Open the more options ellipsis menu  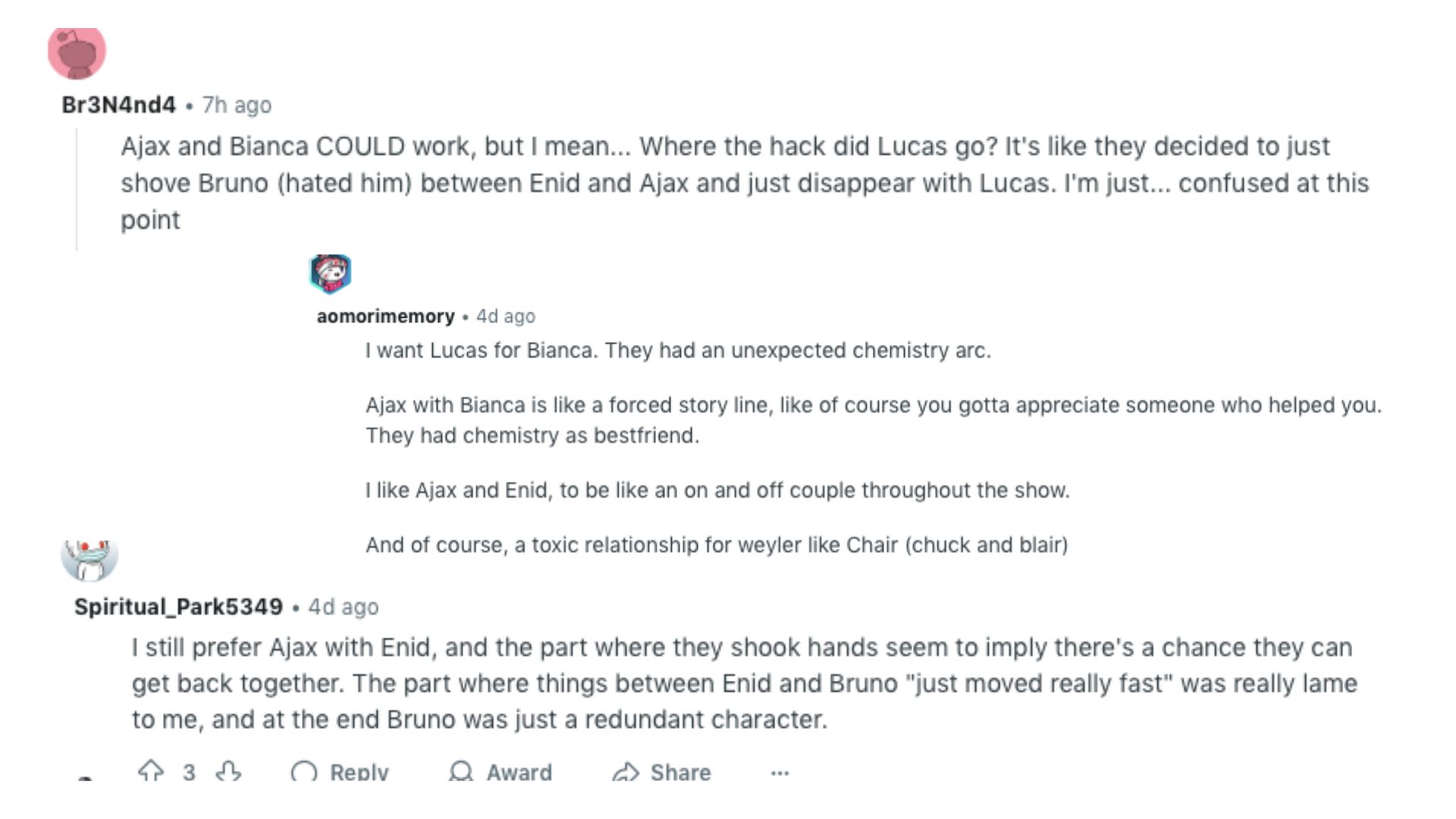(x=780, y=773)
